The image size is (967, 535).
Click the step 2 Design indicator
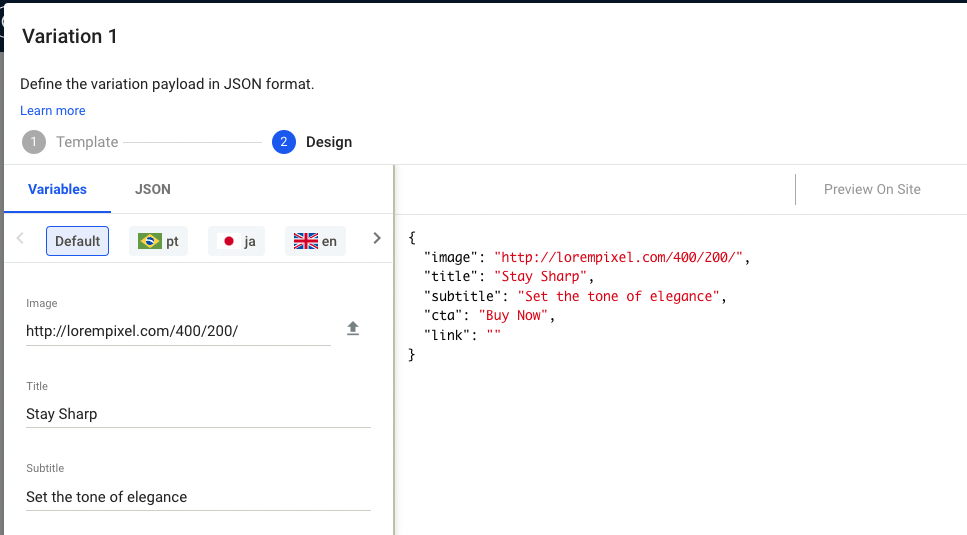pyautogui.click(x=312, y=142)
